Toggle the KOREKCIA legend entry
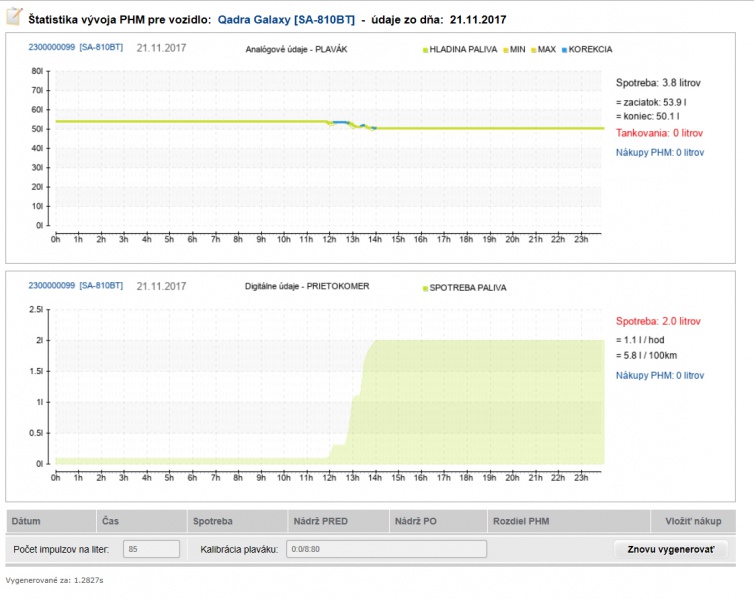The width and height of the screenshot is (754, 599). click(x=587, y=50)
